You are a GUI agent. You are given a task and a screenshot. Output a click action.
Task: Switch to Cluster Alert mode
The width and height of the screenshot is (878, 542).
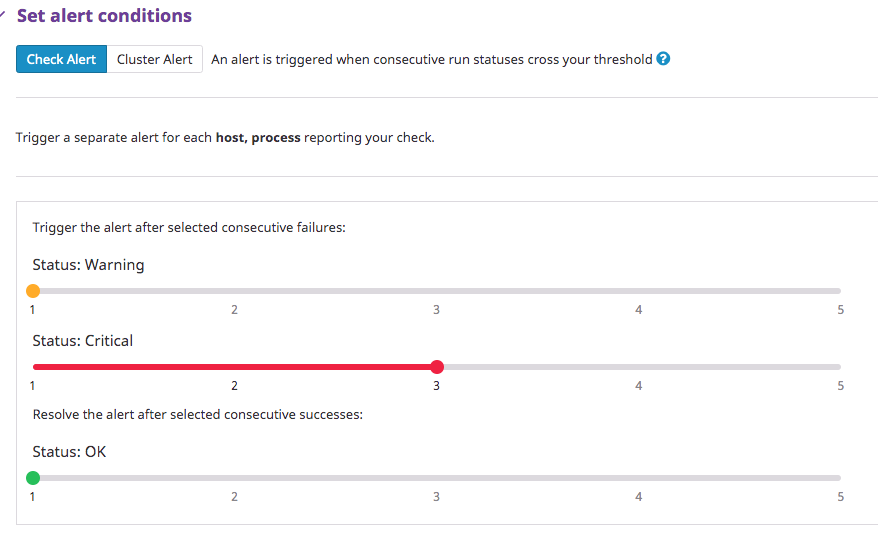(x=155, y=59)
